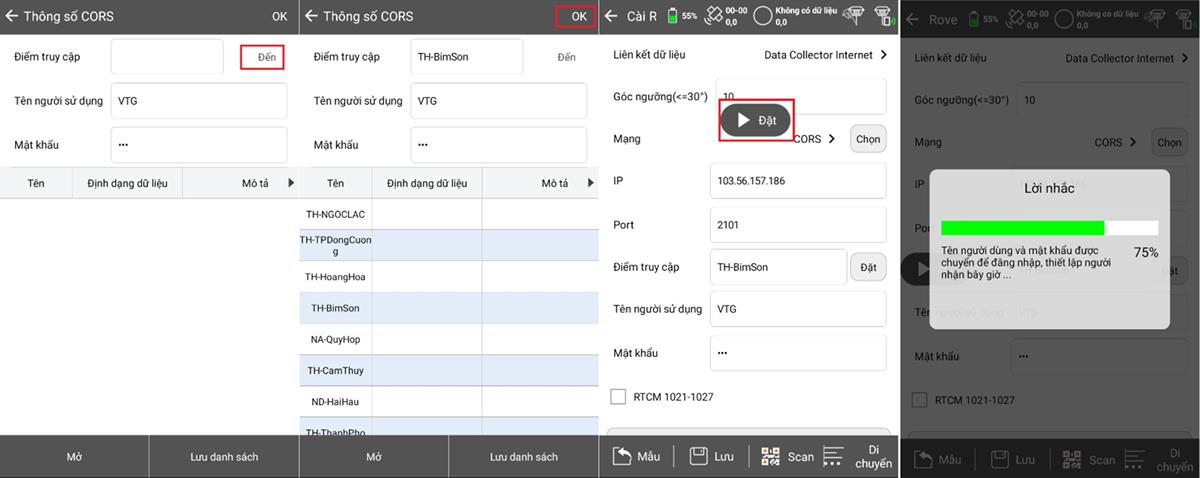
Task: Tap the Mẫu template icon in Cài R
Action: [x=622, y=456]
